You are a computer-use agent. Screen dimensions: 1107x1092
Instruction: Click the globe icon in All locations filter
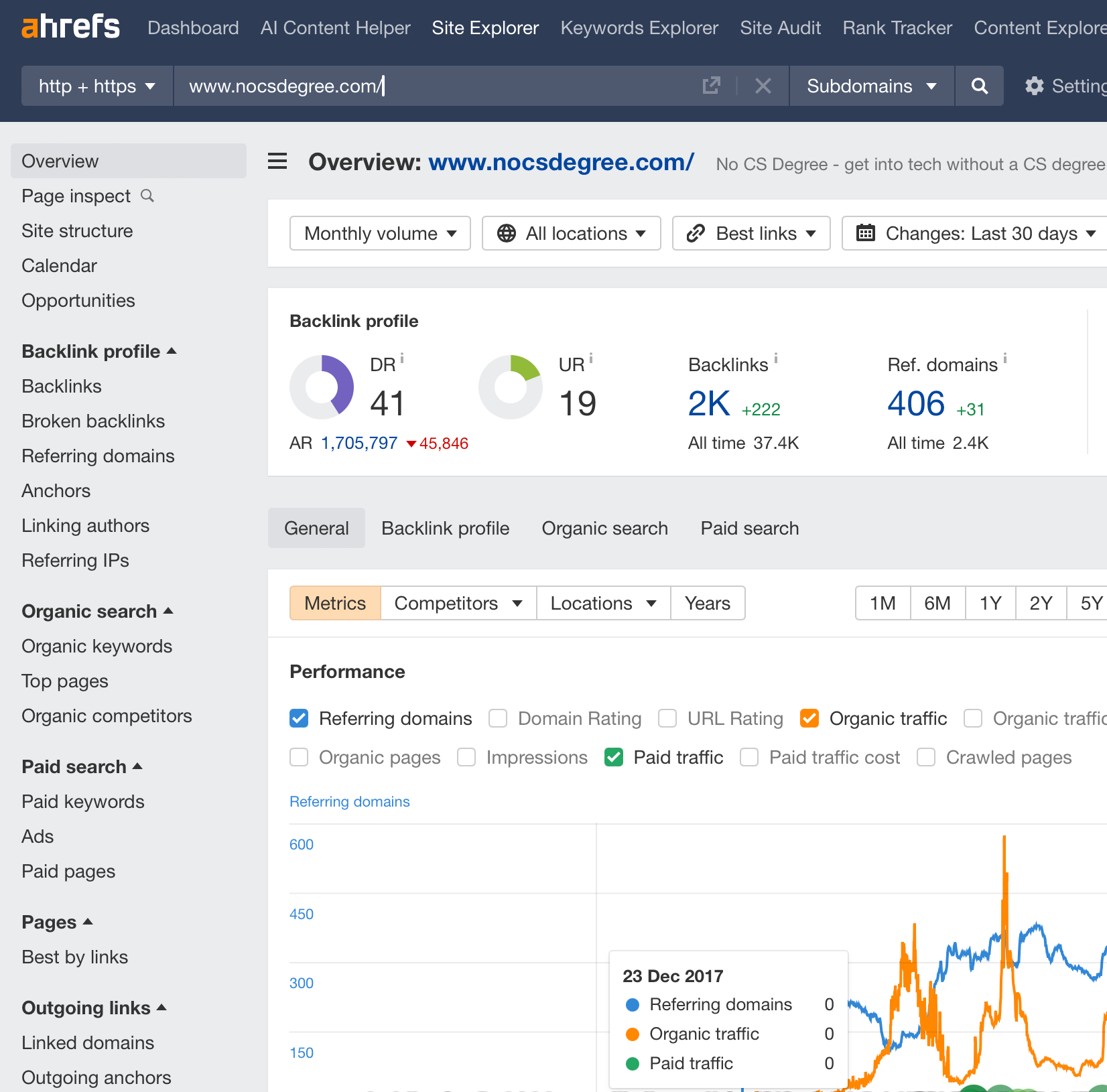click(x=507, y=233)
